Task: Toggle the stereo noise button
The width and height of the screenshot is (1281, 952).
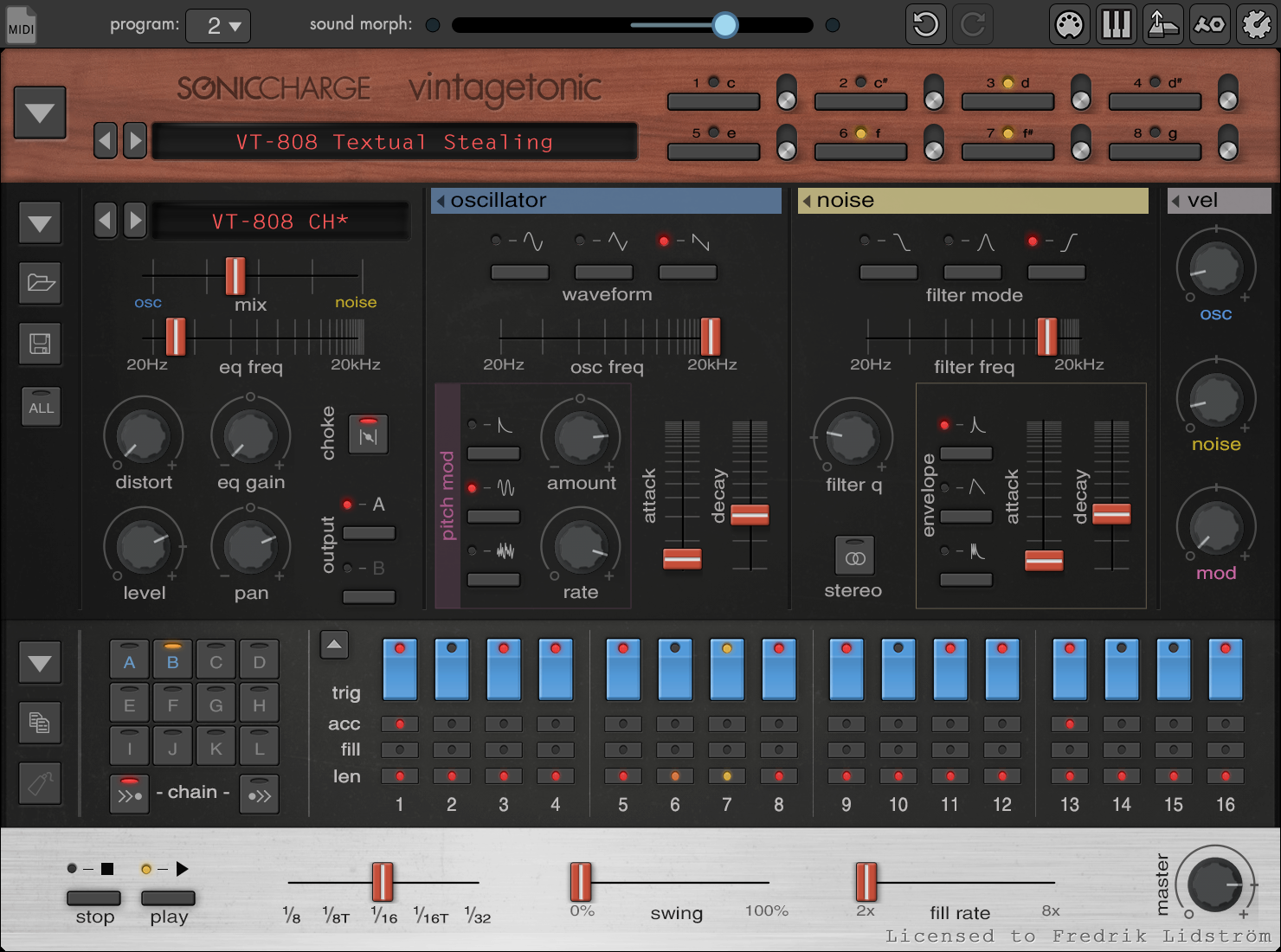Action: click(x=854, y=556)
